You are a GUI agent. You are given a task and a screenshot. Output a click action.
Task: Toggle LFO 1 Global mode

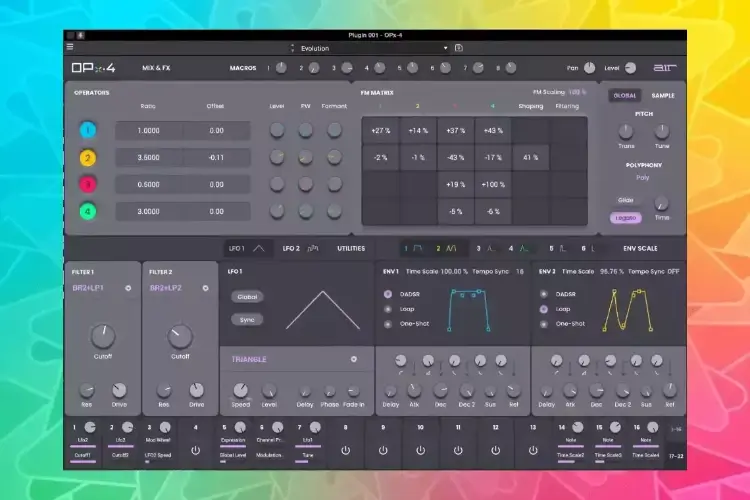(x=247, y=297)
